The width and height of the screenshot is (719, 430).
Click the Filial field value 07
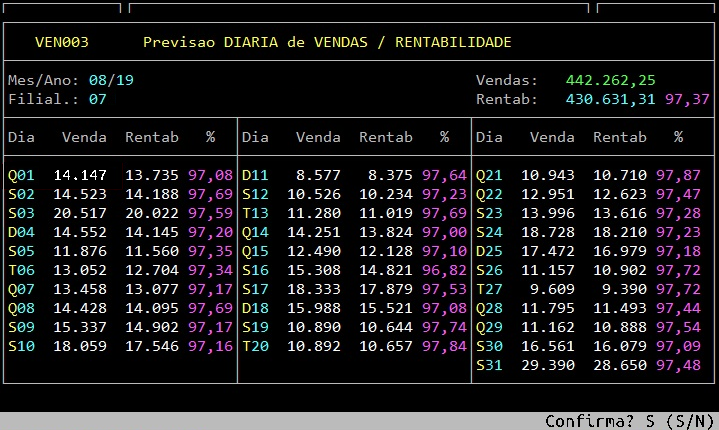pyautogui.click(x=97, y=99)
